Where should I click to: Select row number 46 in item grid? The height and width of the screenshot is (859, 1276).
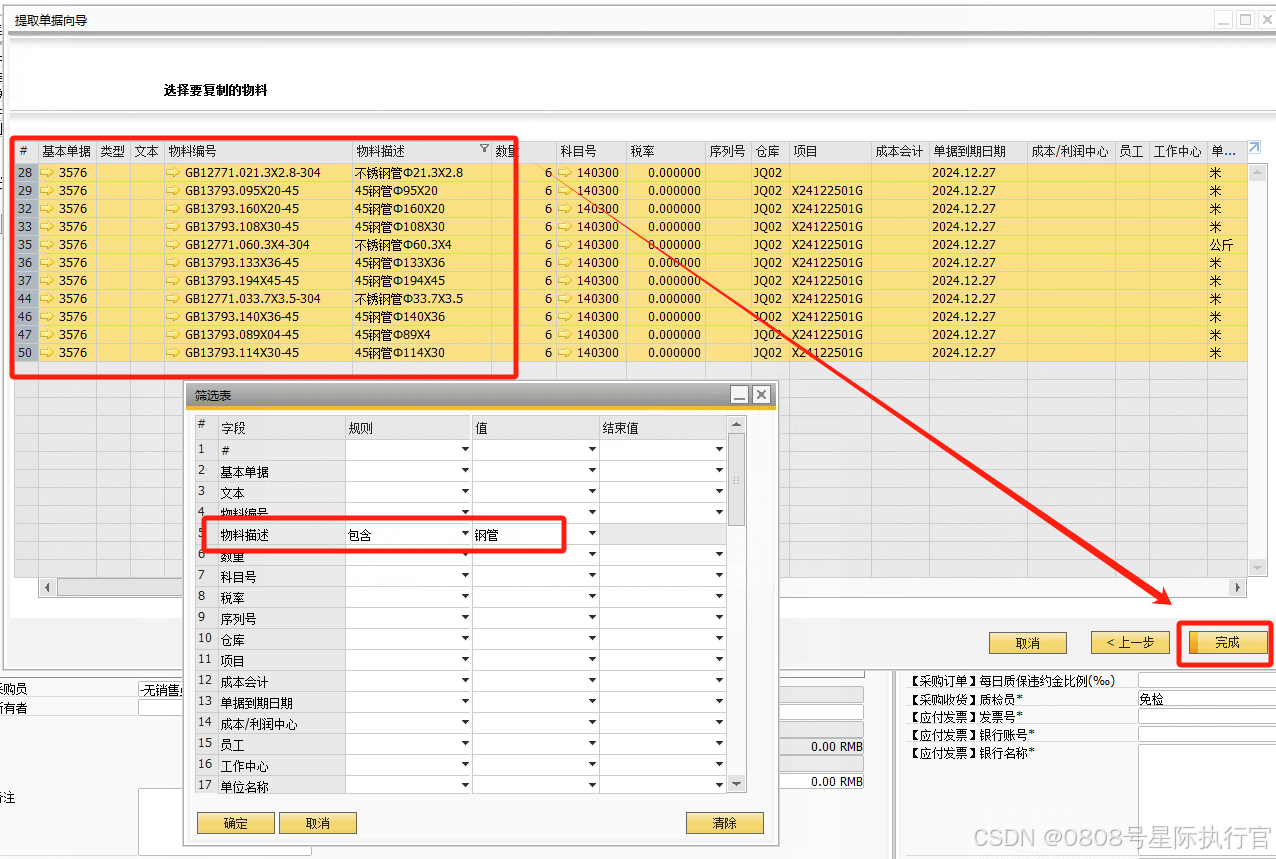(25, 317)
